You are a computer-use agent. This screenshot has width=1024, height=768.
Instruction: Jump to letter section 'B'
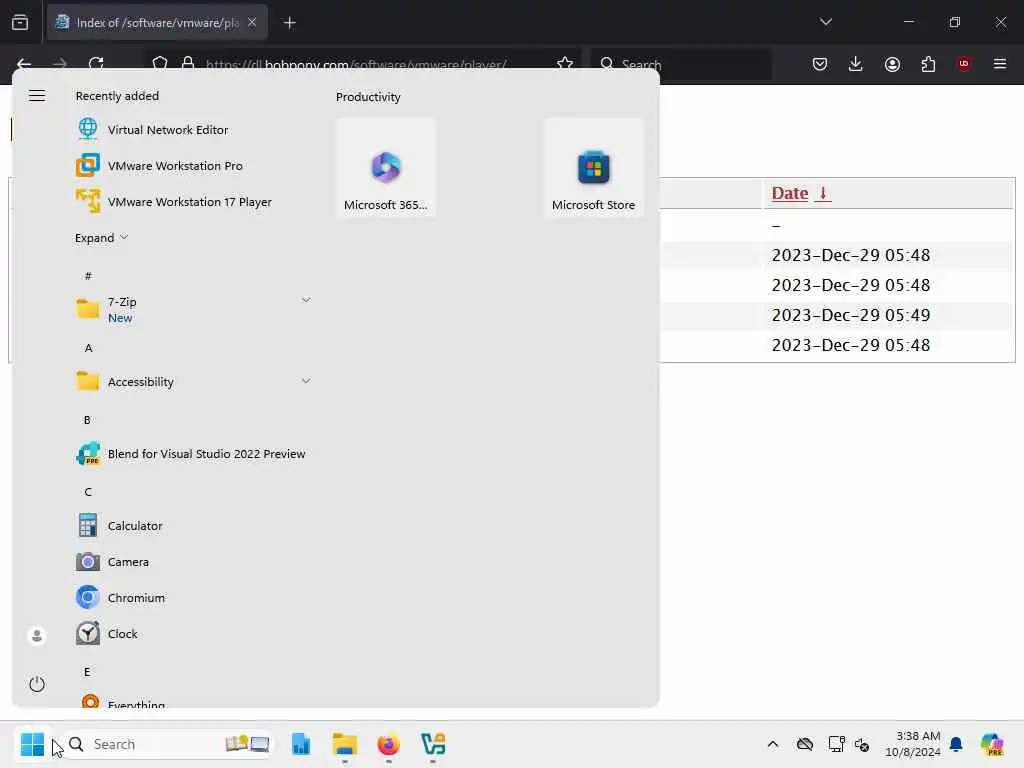tap(88, 420)
